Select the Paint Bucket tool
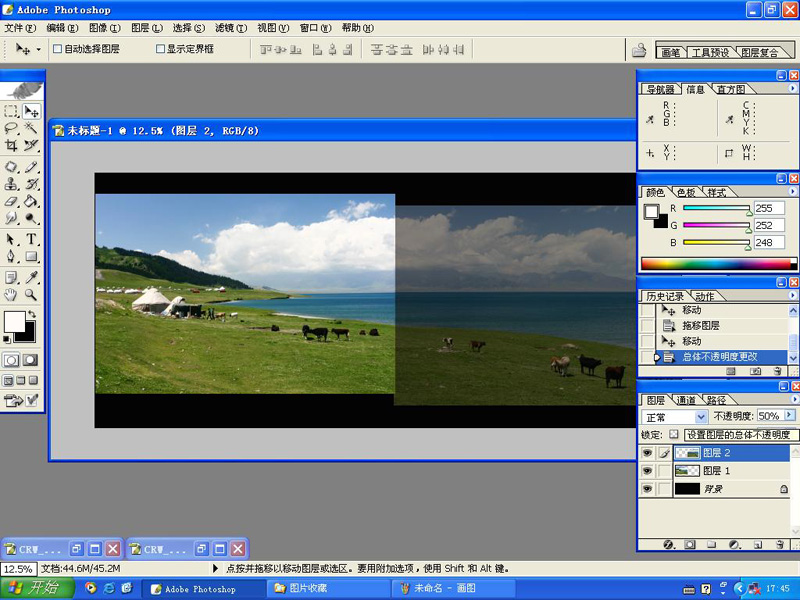The height and width of the screenshot is (600, 800). (x=32, y=201)
